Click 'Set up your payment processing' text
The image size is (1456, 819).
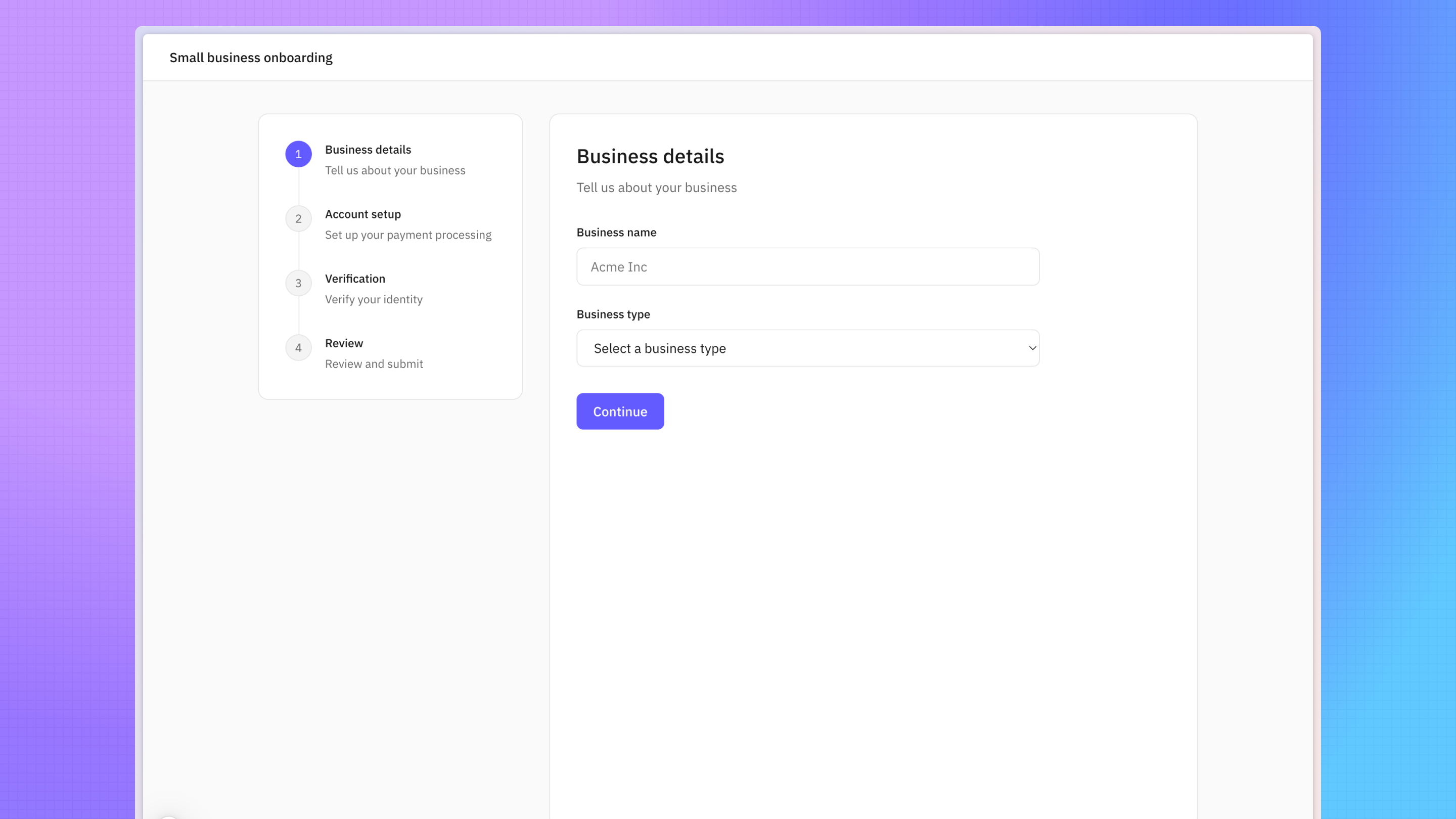pos(408,235)
